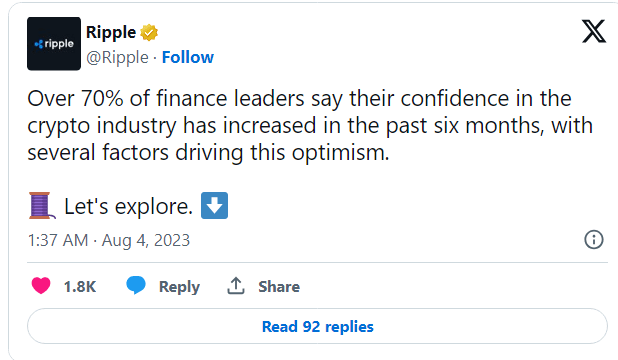Click the Share label
618x360 pixels.
(x=279, y=287)
